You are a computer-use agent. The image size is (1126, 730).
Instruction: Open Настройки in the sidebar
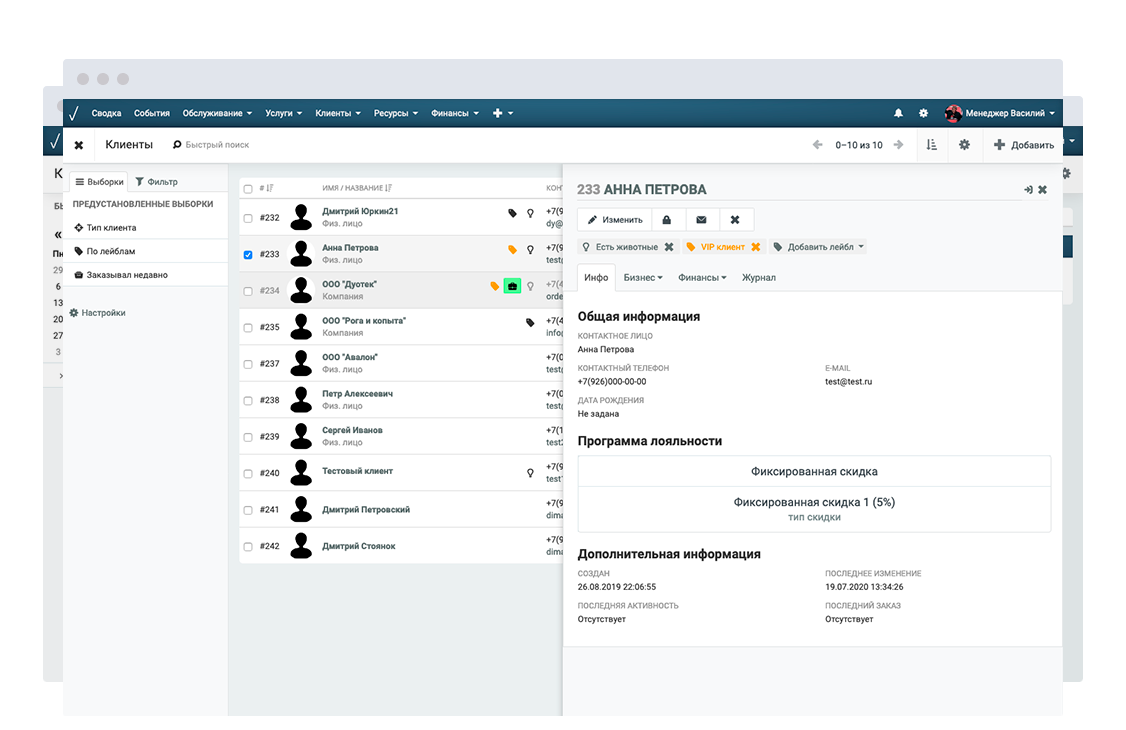point(98,313)
